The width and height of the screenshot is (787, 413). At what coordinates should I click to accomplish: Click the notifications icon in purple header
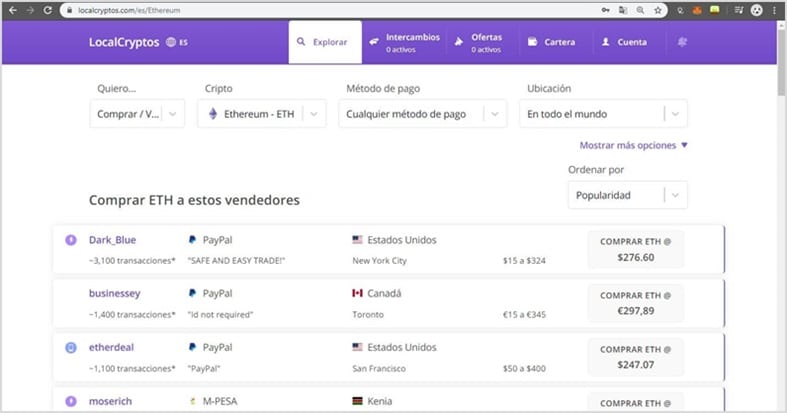click(682, 42)
